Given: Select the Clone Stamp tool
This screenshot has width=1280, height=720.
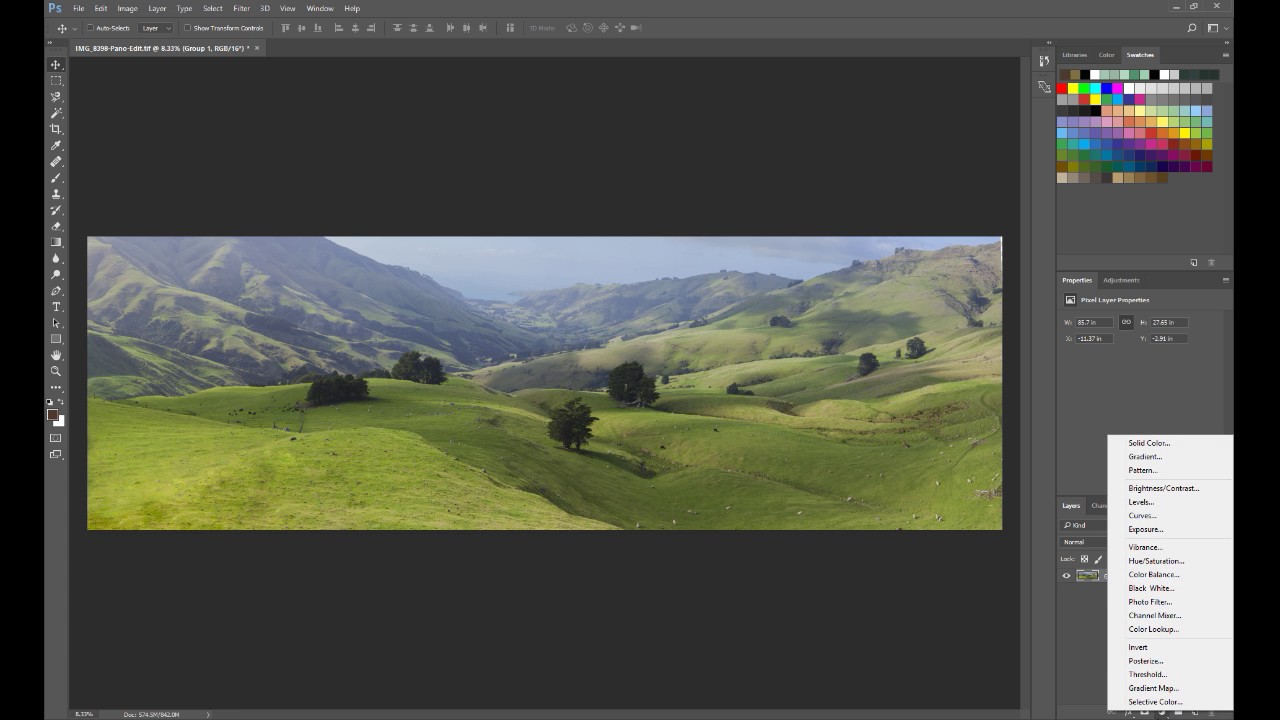Looking at the screenshot, I should [x=56, y=193].
